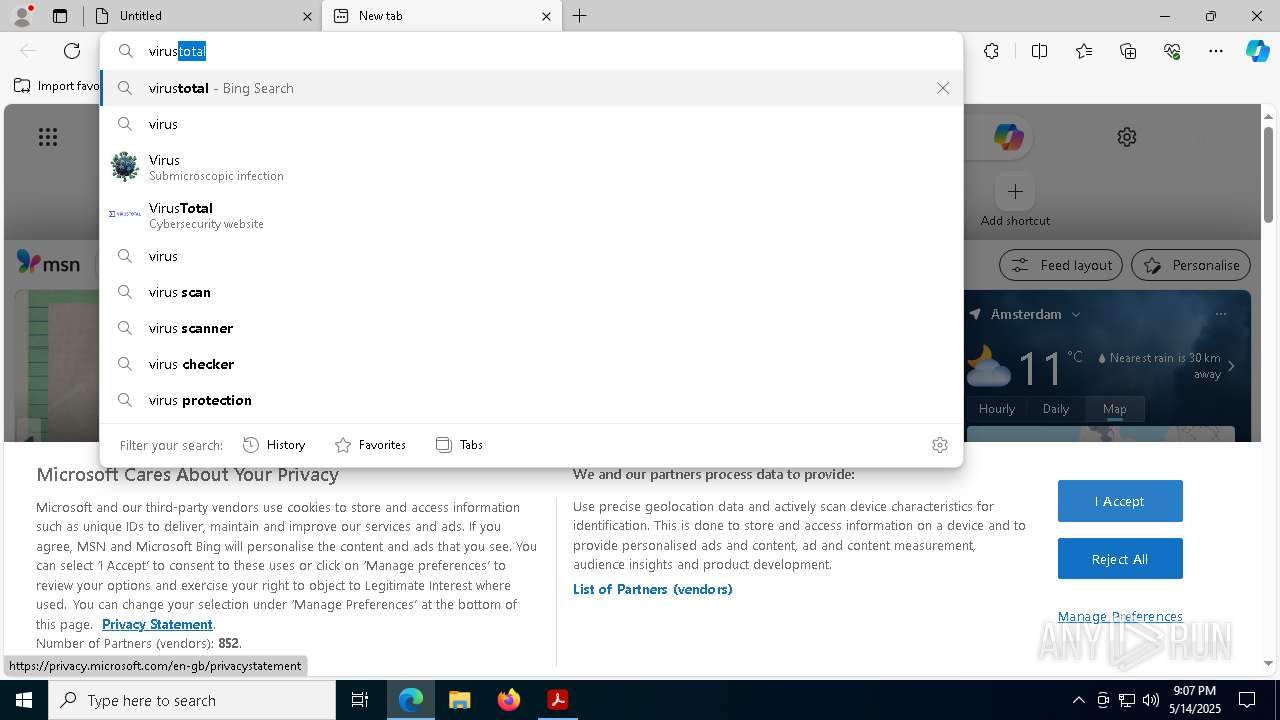The width and height of the screenshot is (1280, 720).
Task: Choose the 'virus checker' suggestion
Action: tap(532, 364)
